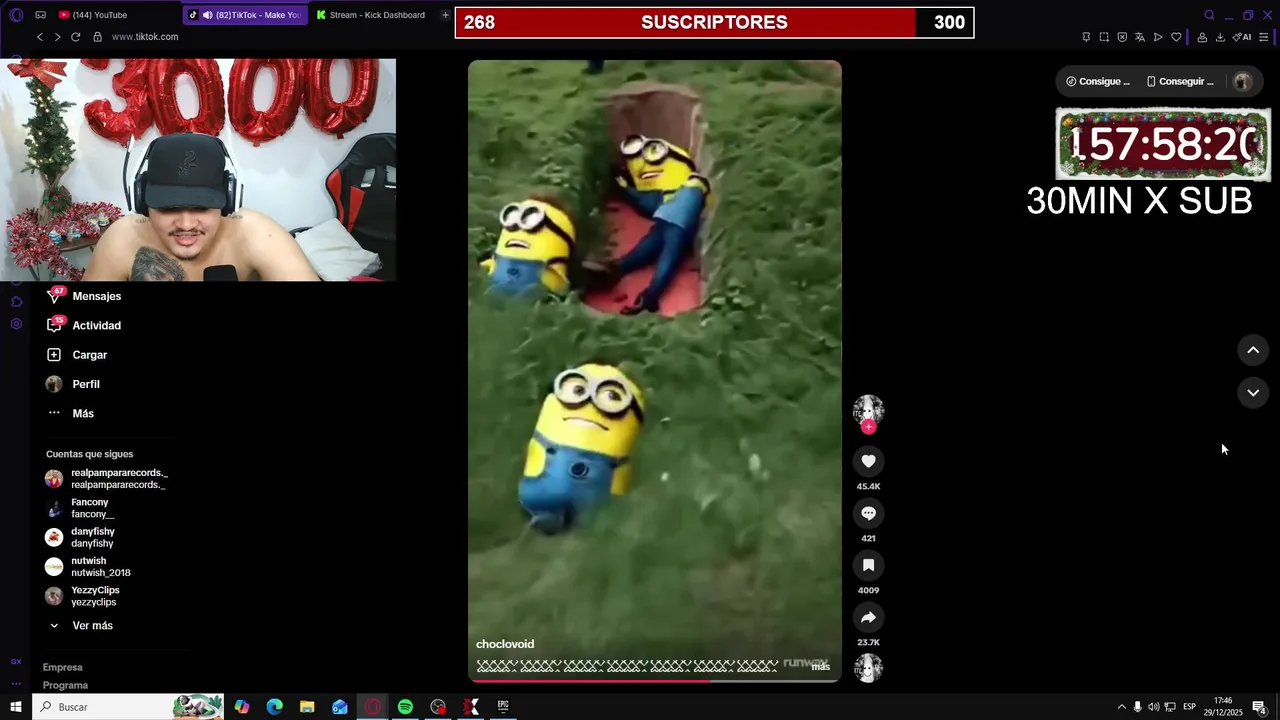Take a snapshot with the browser capture icon
This screenshot has height=720, width=1280.
(x=1104, y=37)
